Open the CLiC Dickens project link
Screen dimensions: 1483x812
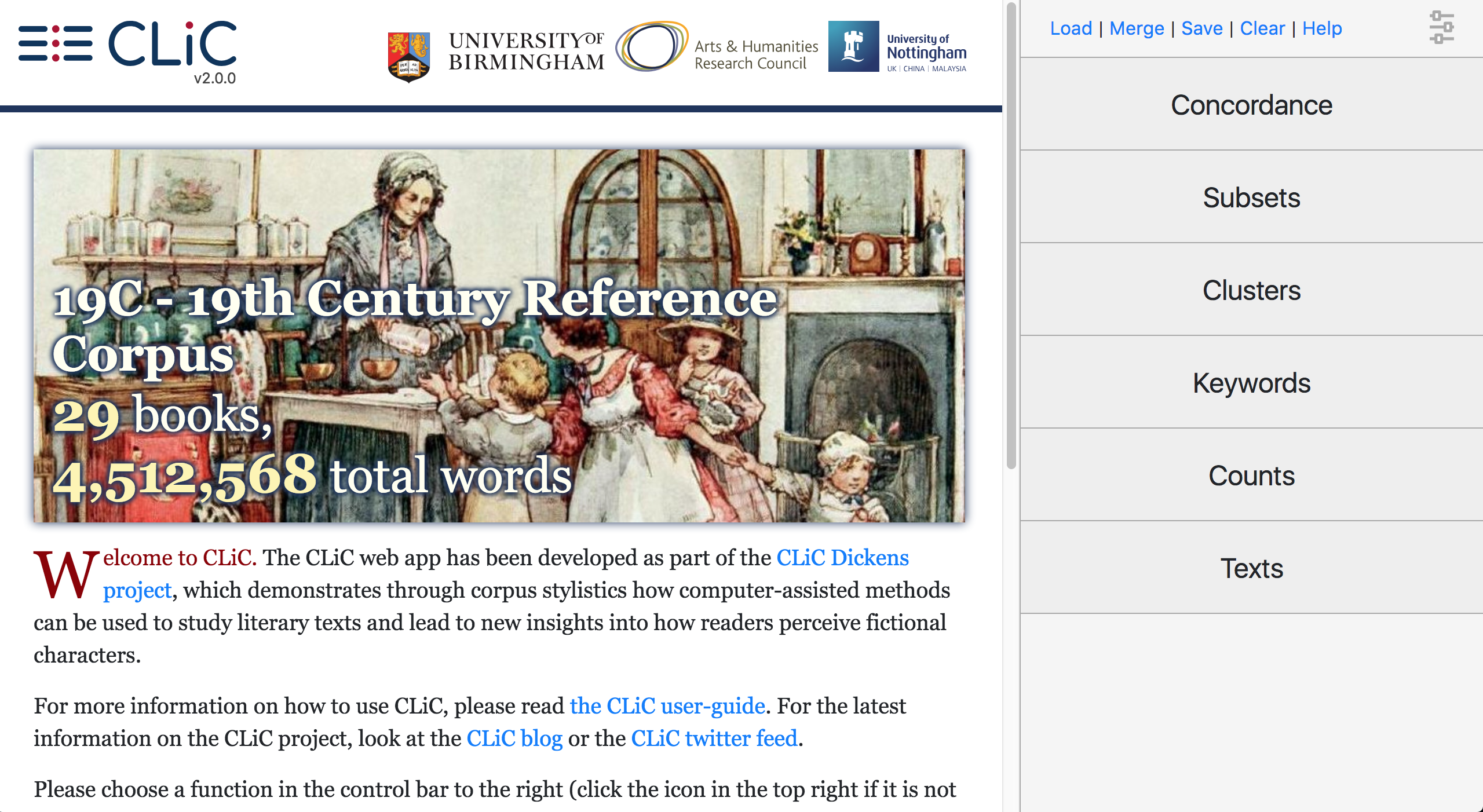843,558
